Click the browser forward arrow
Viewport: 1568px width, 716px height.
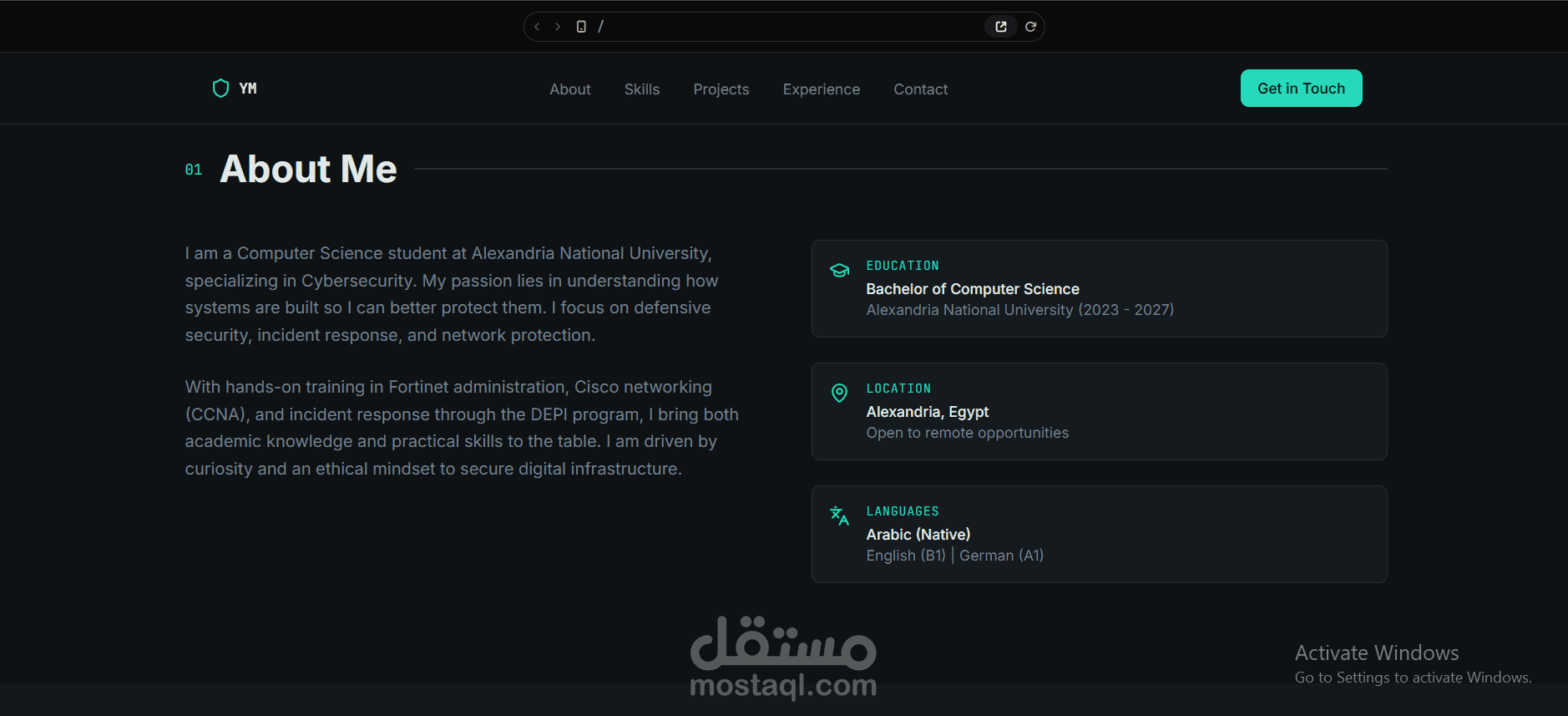(558, 27)
